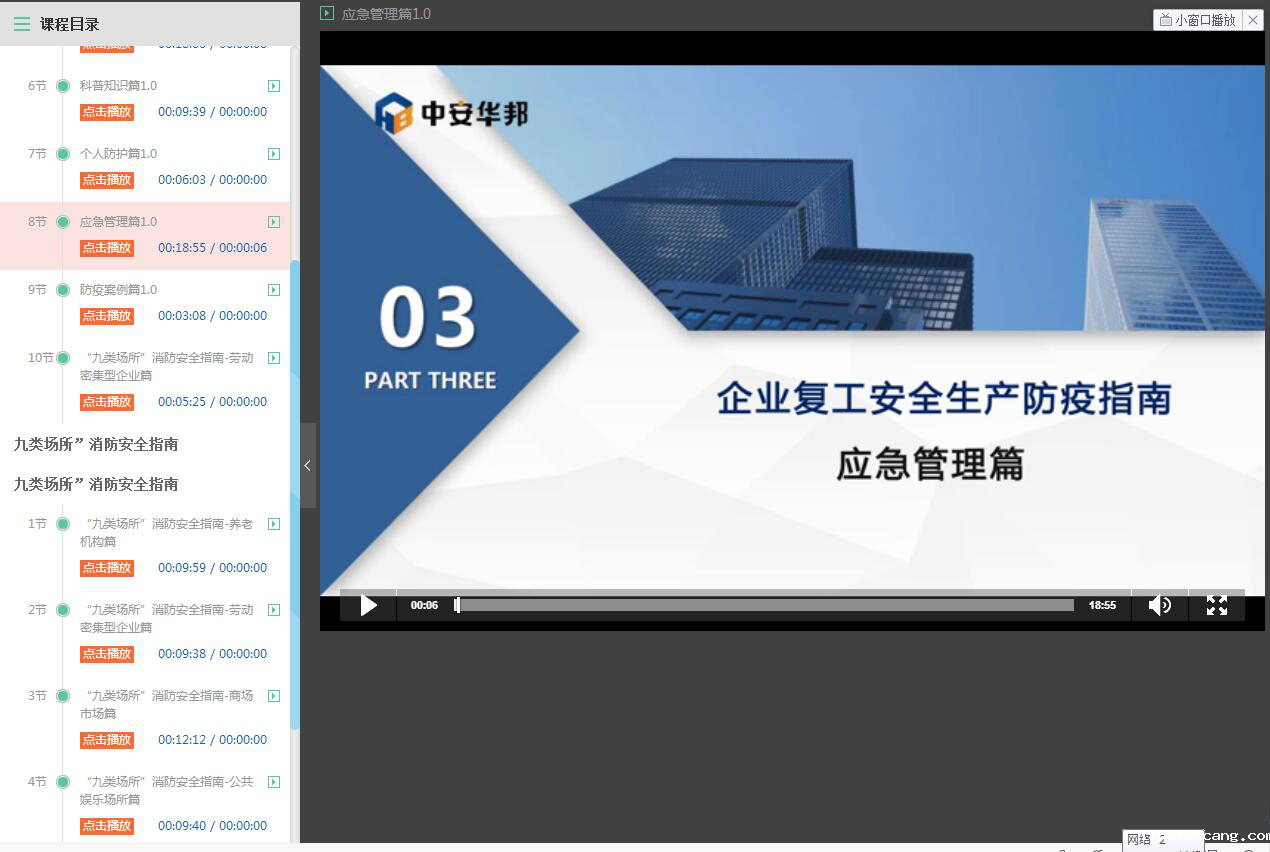Click play icon beside 个人防护篇1.0
The image size is (1270, 852).
(274, 154)
